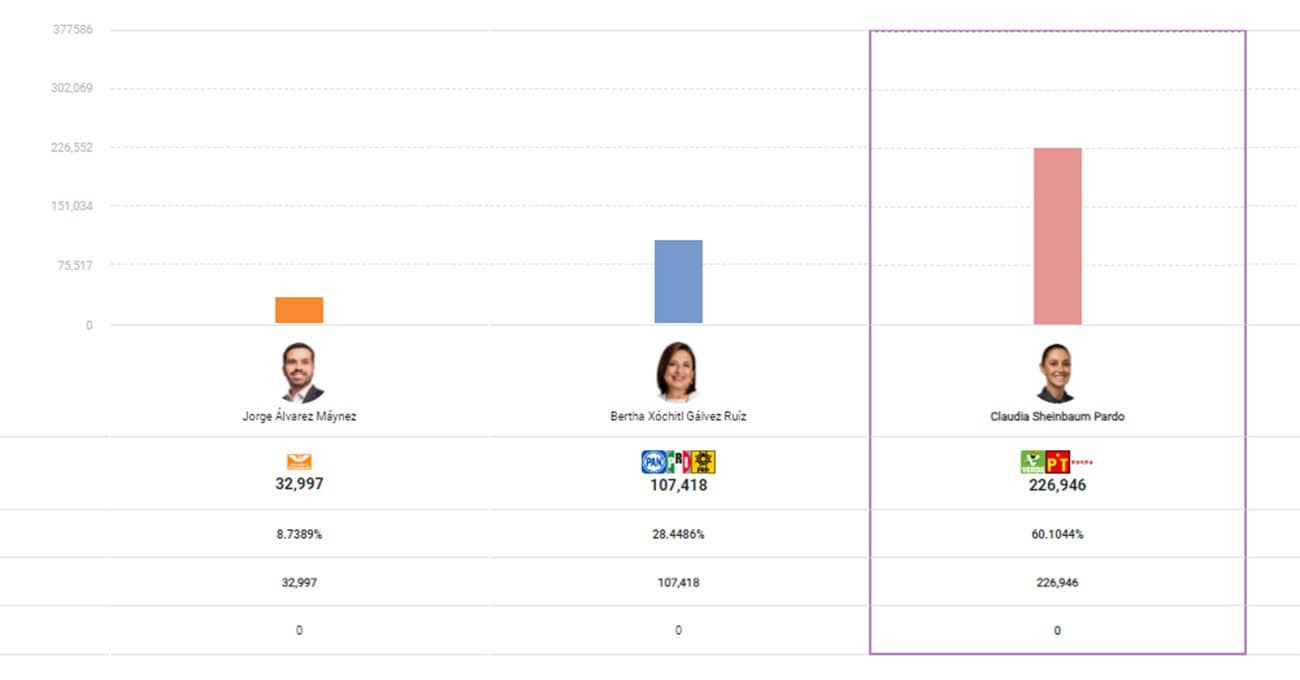Click the red PT party logo
Image resolution: width=1300 pixels, height=680 pixels.
[x=1058, y=462]
